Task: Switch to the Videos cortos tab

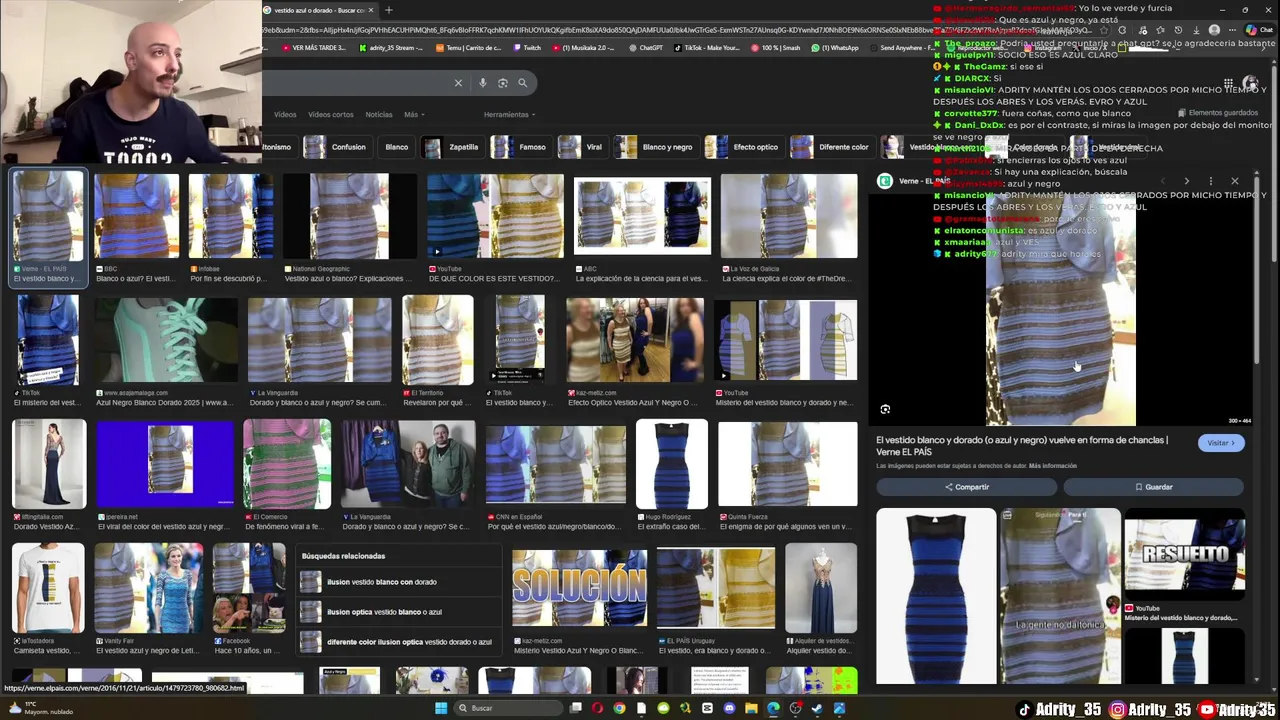Action: 331,114
